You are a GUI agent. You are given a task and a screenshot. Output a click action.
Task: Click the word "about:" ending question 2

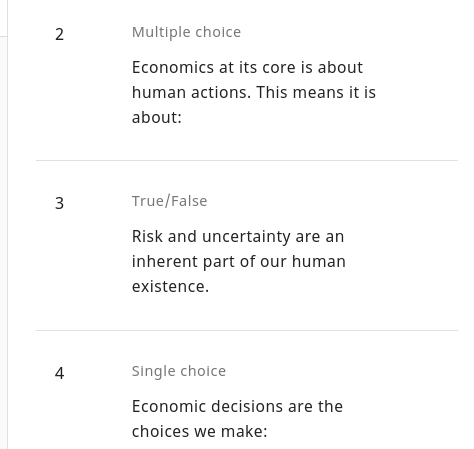pos(157,117)
